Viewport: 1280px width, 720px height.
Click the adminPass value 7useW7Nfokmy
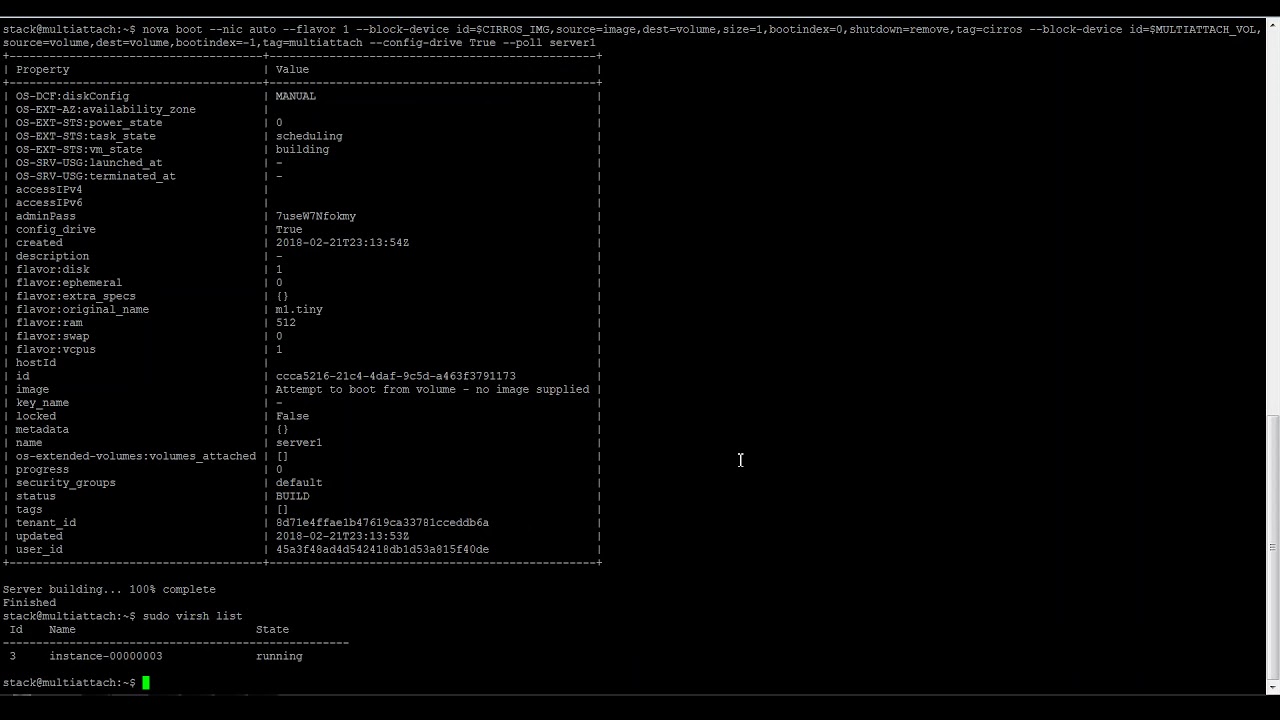point(316,216)
